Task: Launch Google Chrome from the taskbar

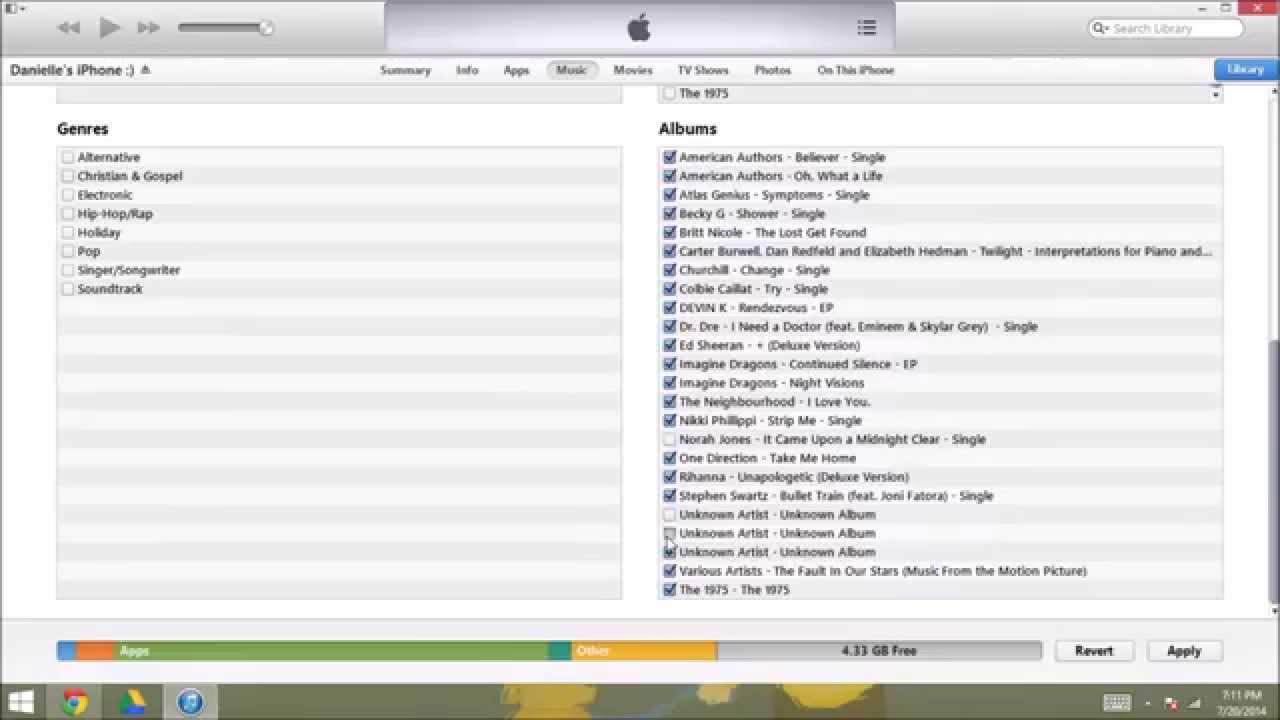Action: (75, 702)
